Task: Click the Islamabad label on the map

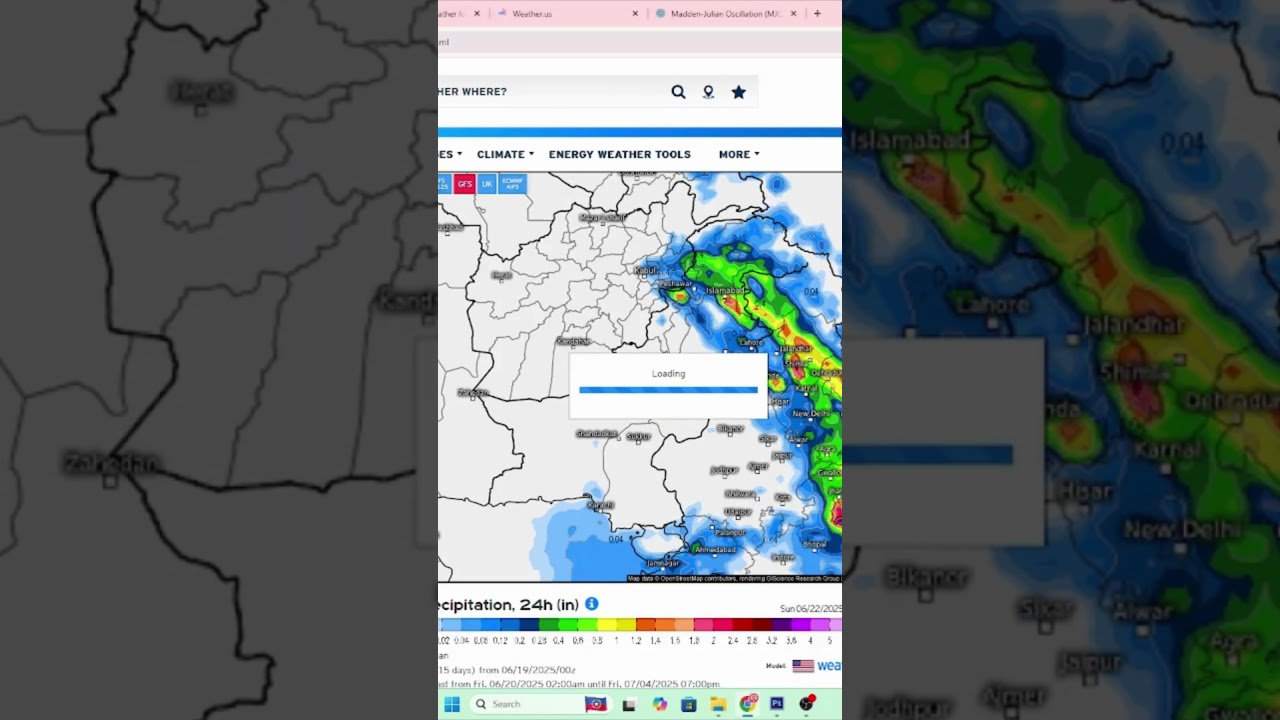Action: point(725,290)
